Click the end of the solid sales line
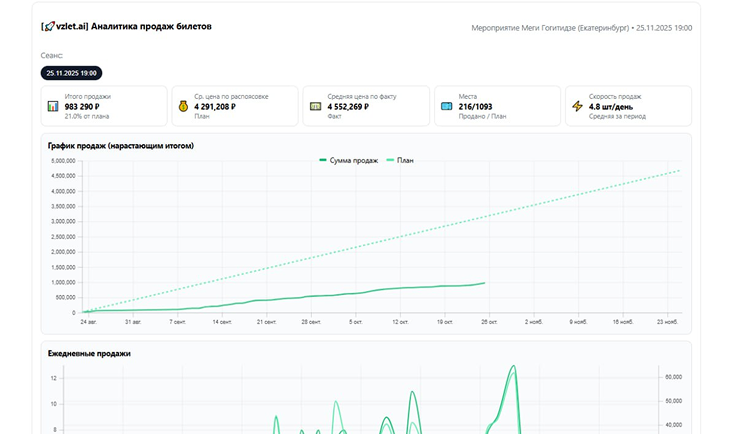The width and height of the screenshot is (739, 434). click(x=485, y=283)
